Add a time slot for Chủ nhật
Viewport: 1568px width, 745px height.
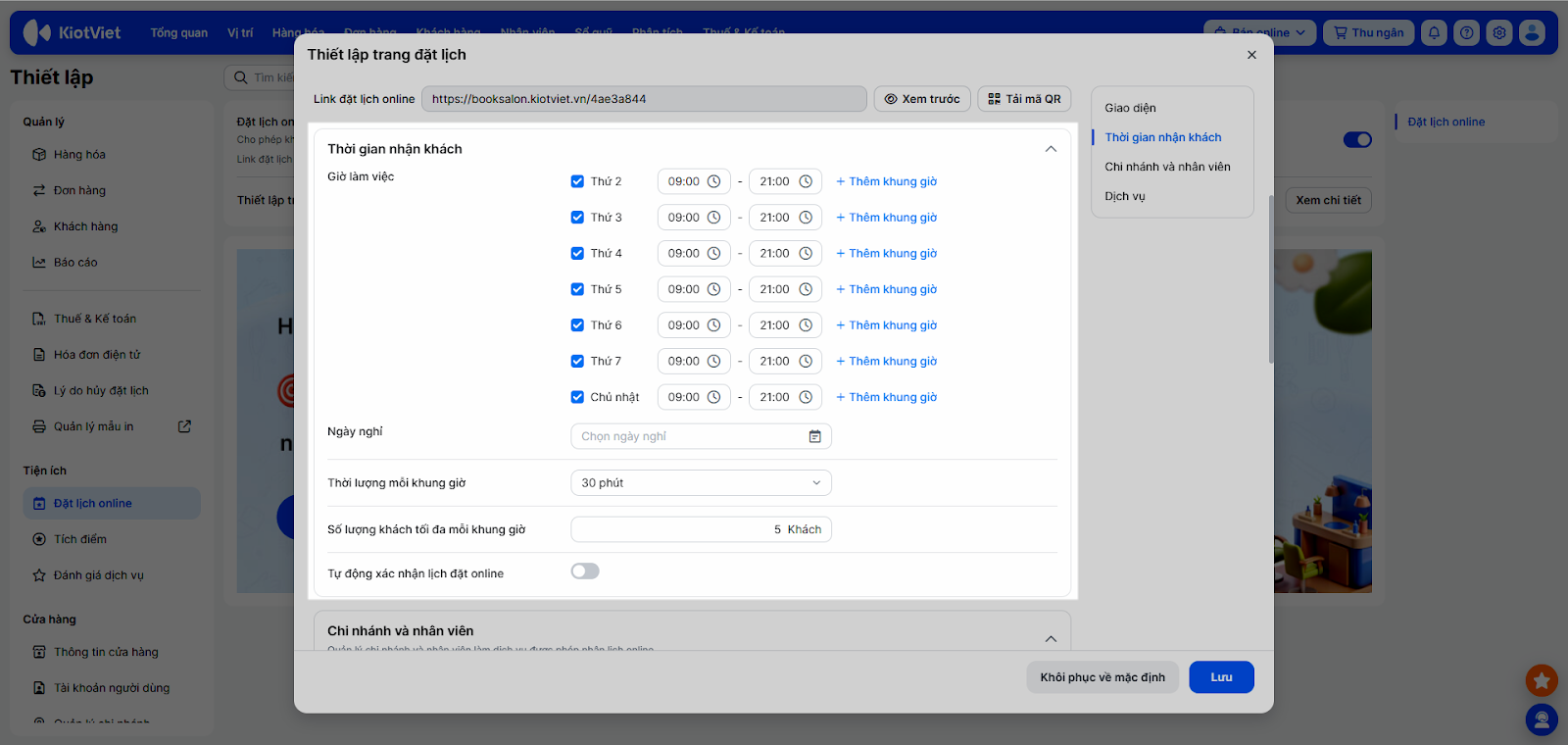point(887,397)
